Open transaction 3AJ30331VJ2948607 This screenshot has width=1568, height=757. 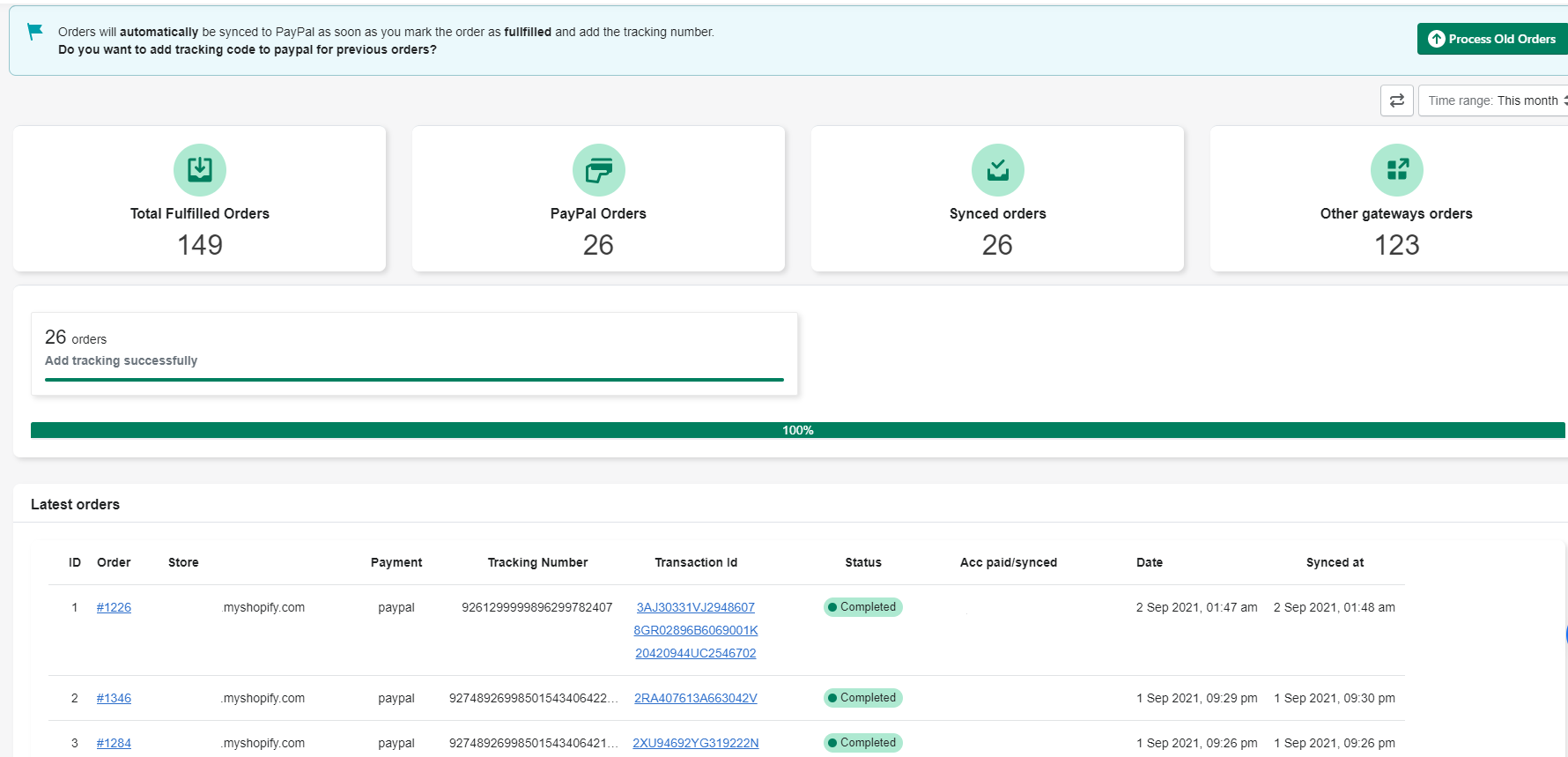[x=696, y=607]
